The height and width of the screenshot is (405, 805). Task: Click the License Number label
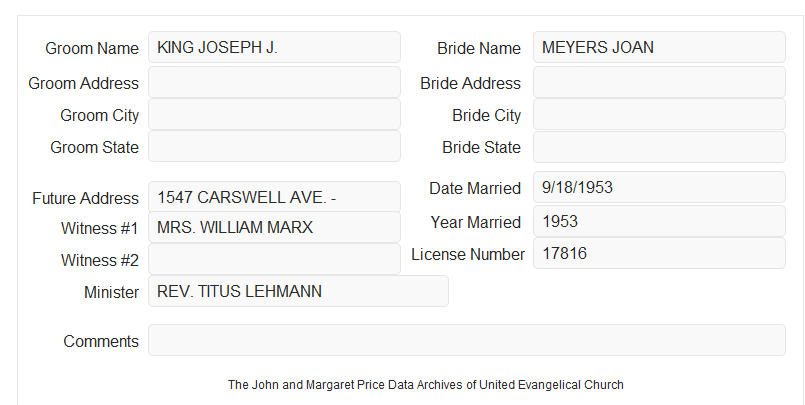point(468,255)
